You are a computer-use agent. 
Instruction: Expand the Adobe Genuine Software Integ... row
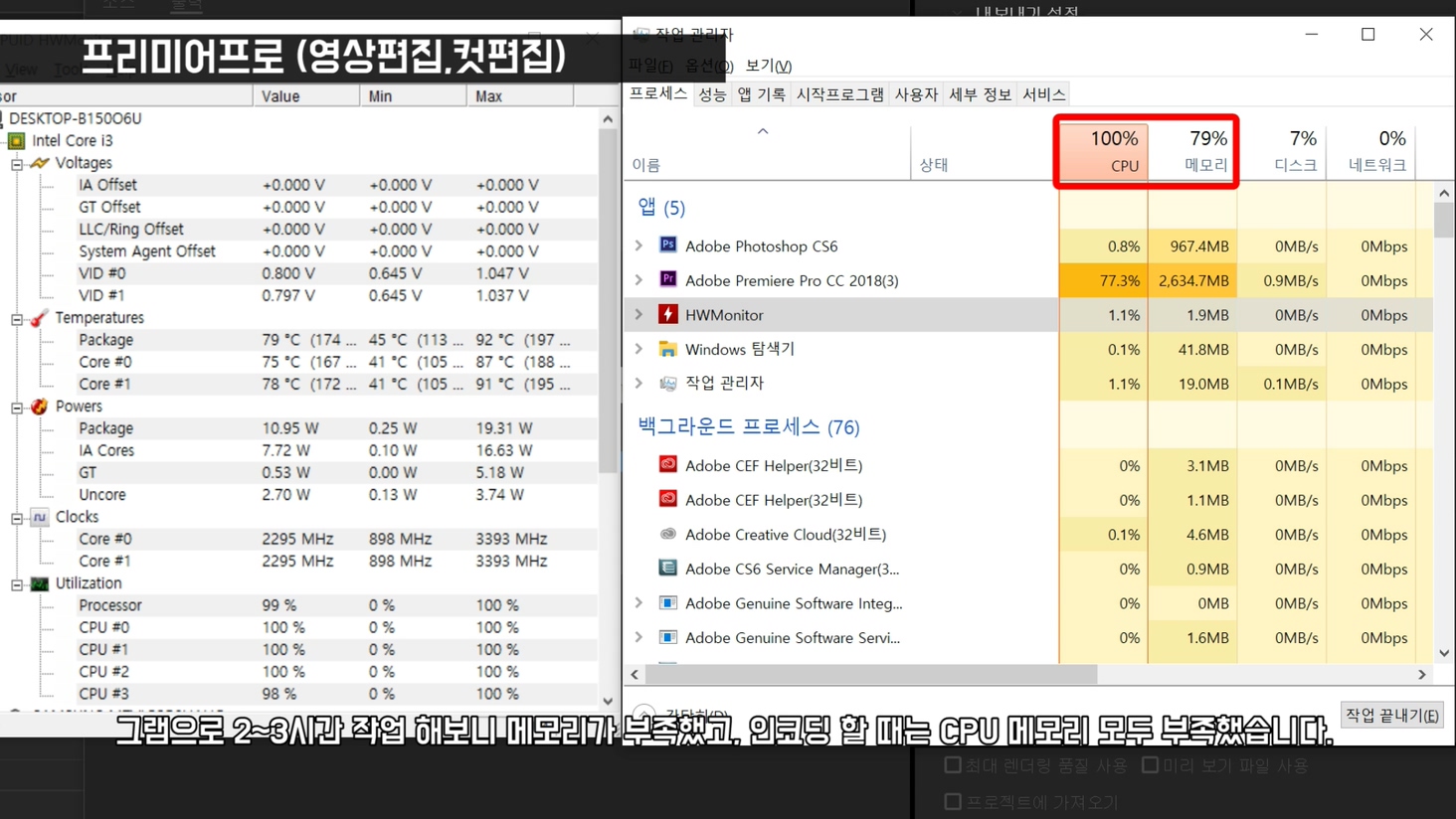639,602
